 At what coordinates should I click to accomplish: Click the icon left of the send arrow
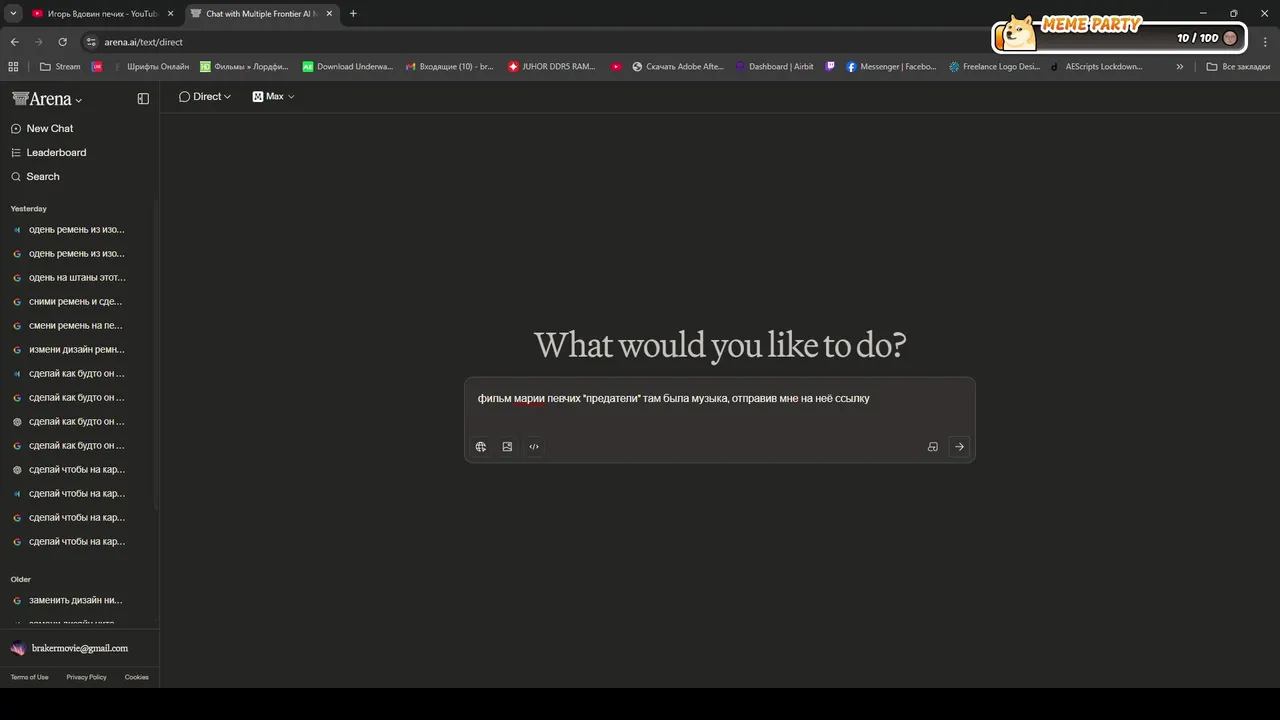click(x=933, y=447)
